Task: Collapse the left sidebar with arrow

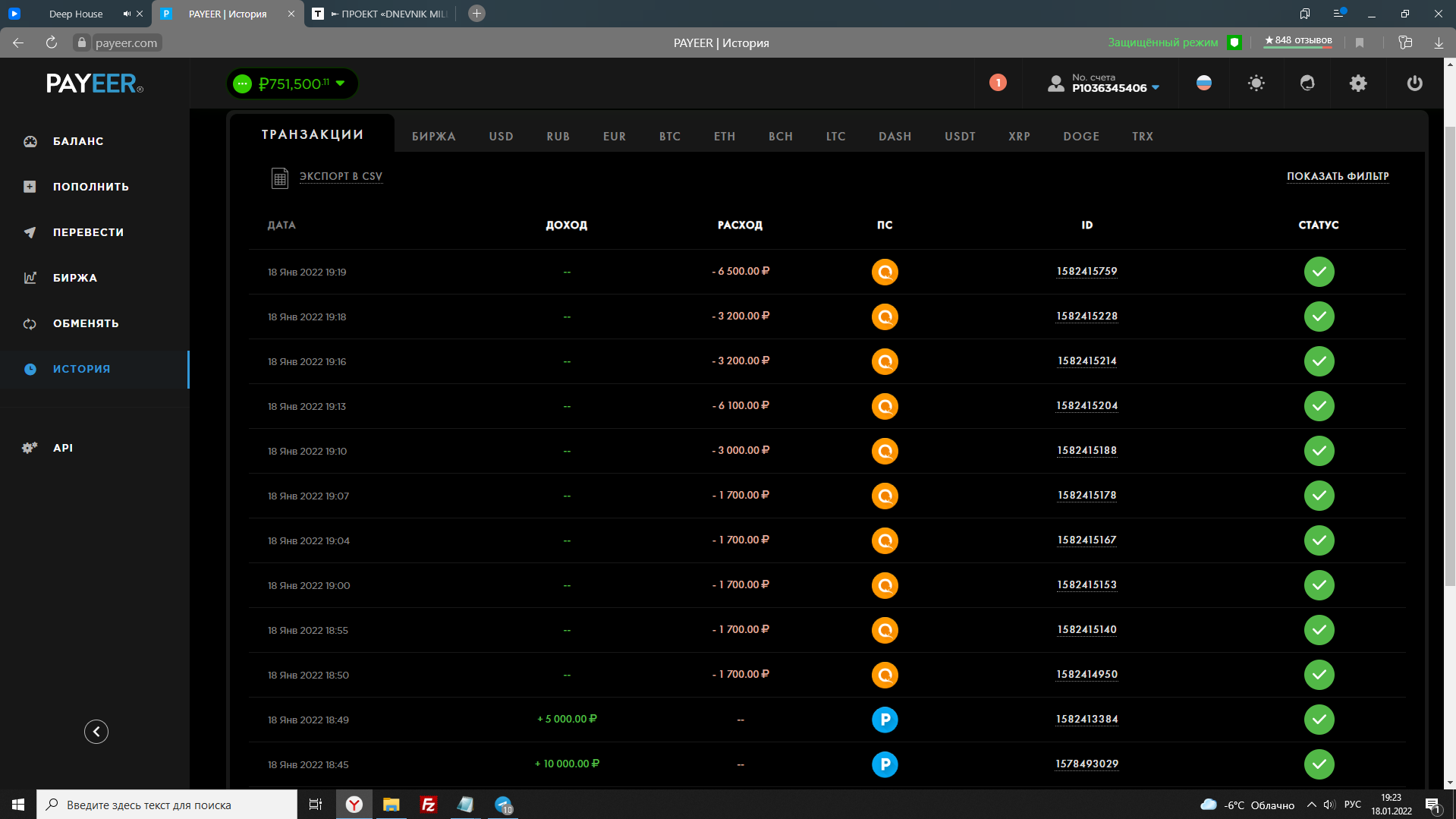Action: pyautogui.click(x=96, y=732)
